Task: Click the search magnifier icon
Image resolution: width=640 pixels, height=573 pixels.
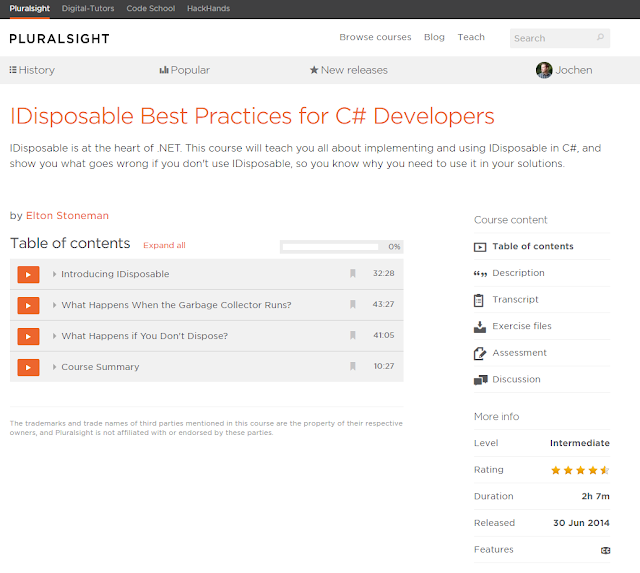Action: tap(600, 38)
